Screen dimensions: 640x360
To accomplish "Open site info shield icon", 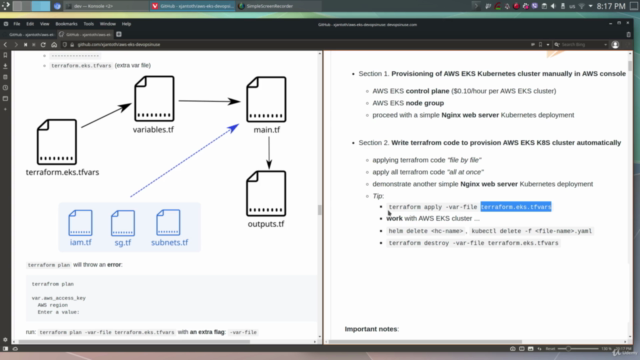I will (x=65, y=44).
